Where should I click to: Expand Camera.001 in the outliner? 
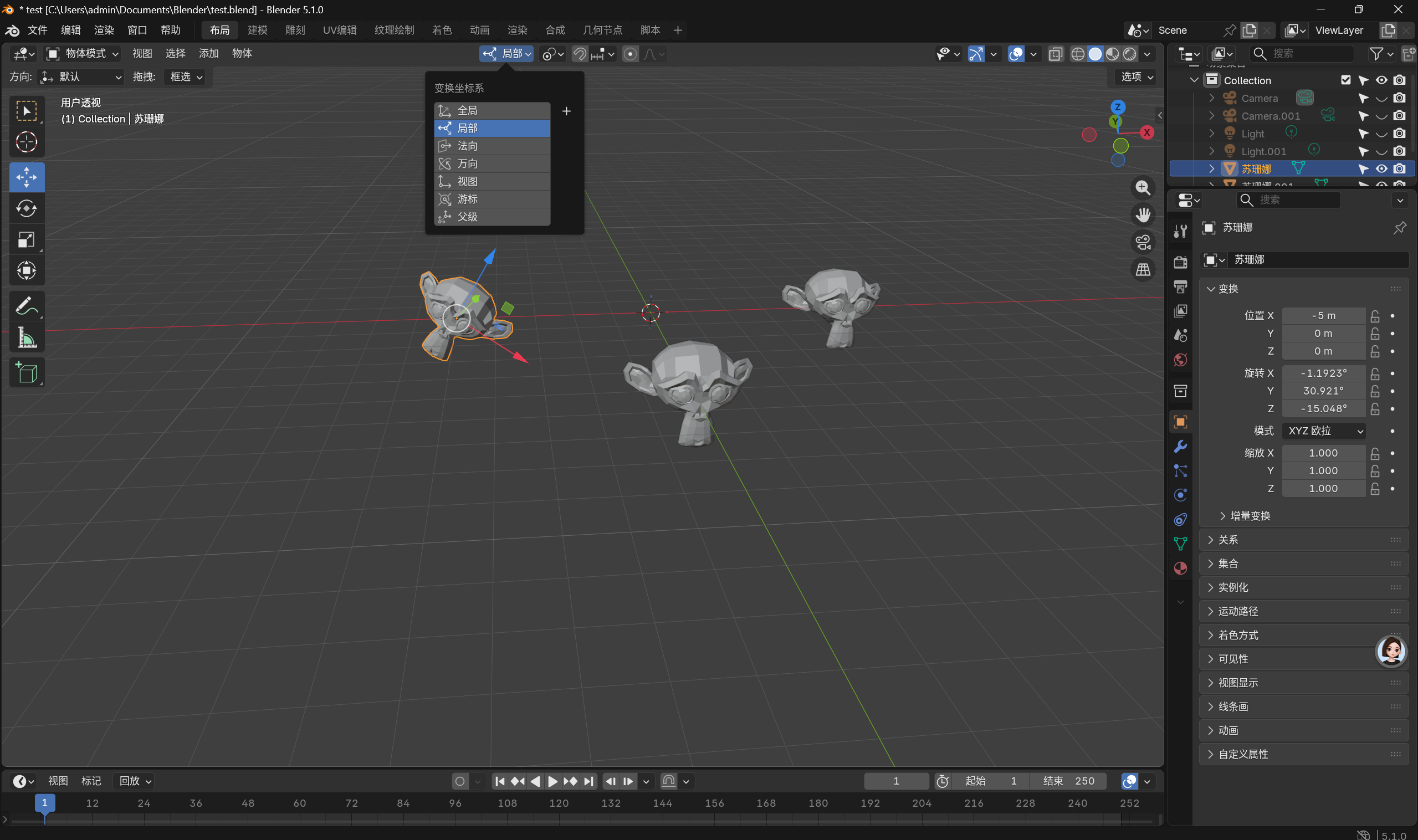point(1211,116)
